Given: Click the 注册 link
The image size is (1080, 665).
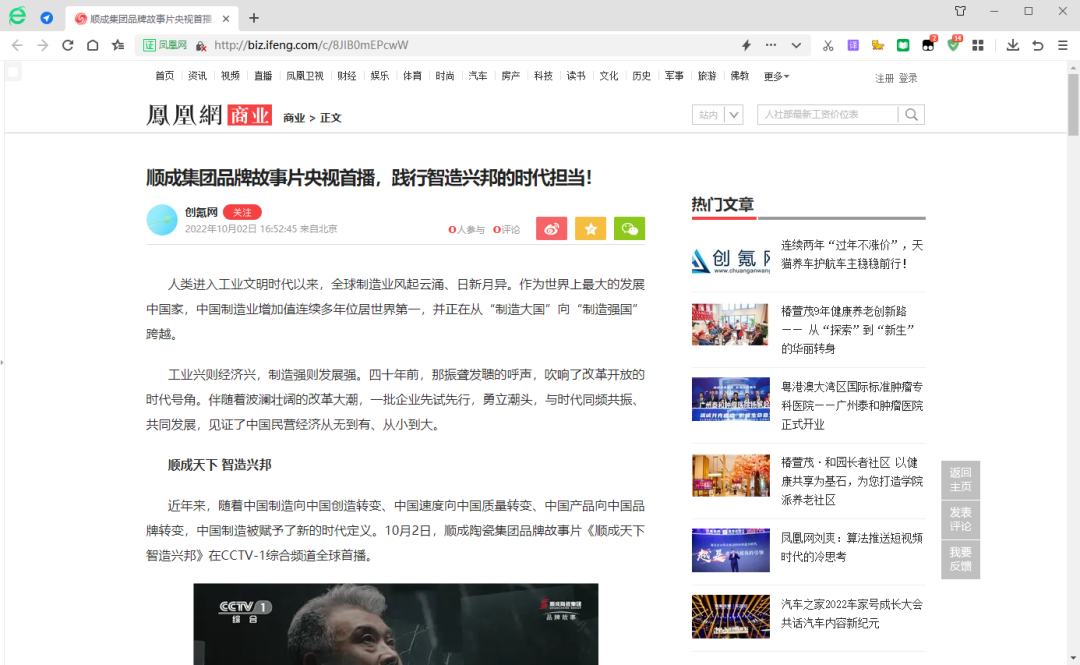Looking at the screenshot, I should pyautogui.click(x=884, y=79).
